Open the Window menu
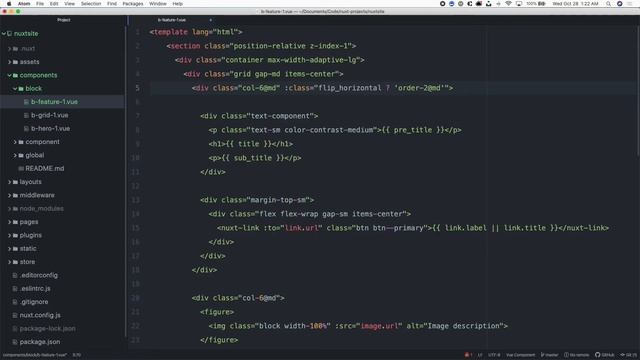The width and height of the screenshot is (640, 360). coord(158,4)
